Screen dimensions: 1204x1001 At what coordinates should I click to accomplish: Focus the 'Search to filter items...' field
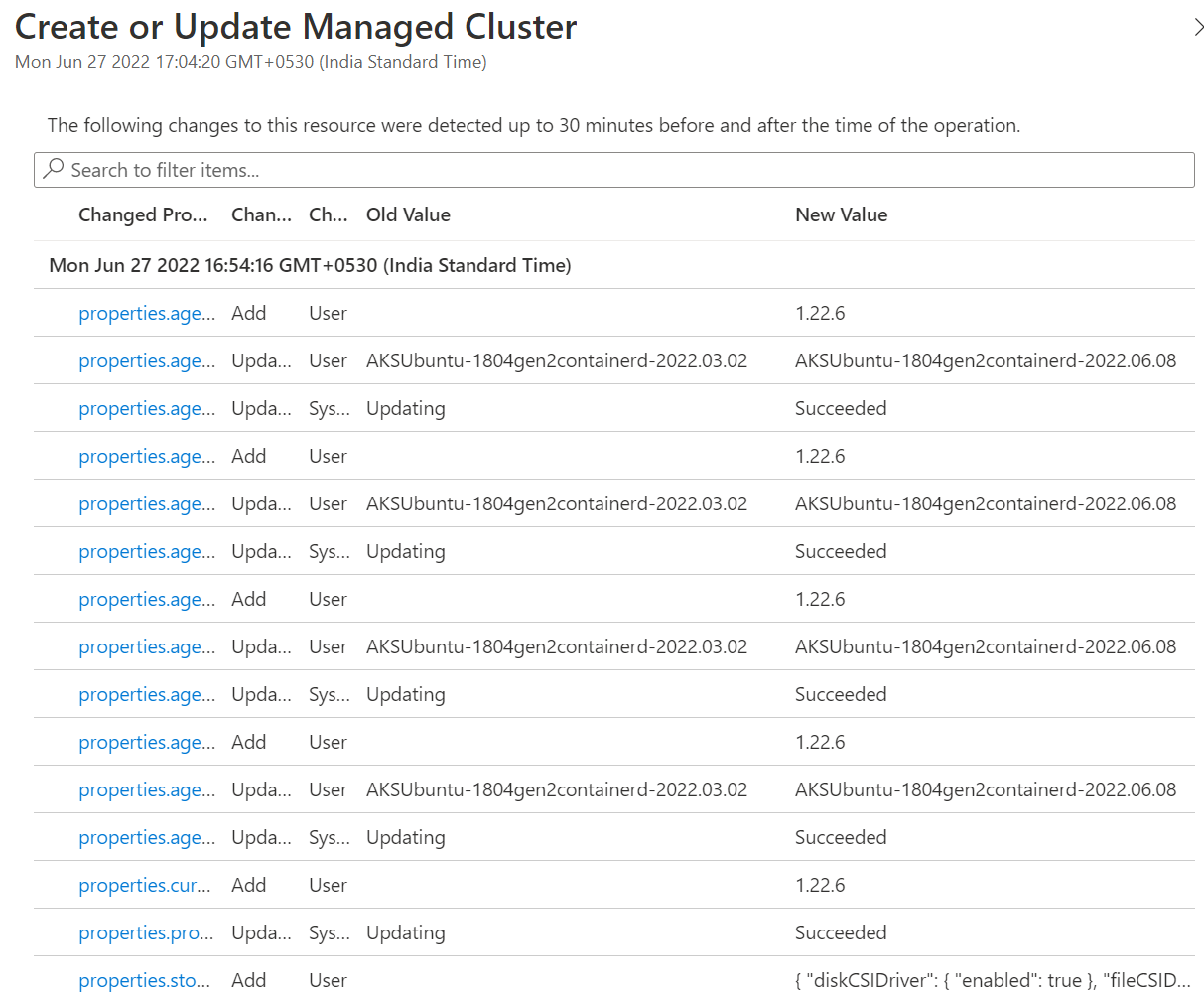614,170
